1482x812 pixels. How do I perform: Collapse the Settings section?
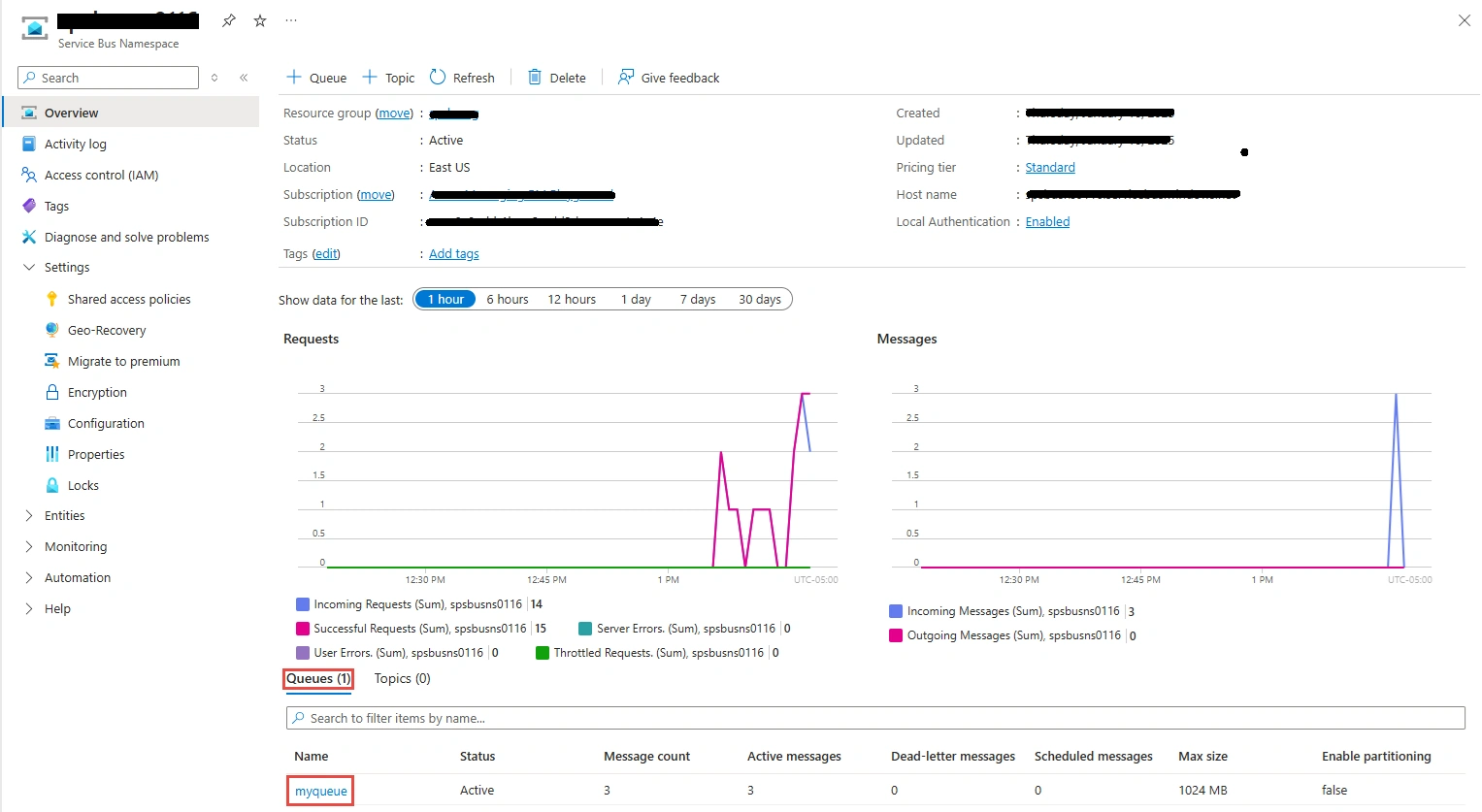point(29,267)
